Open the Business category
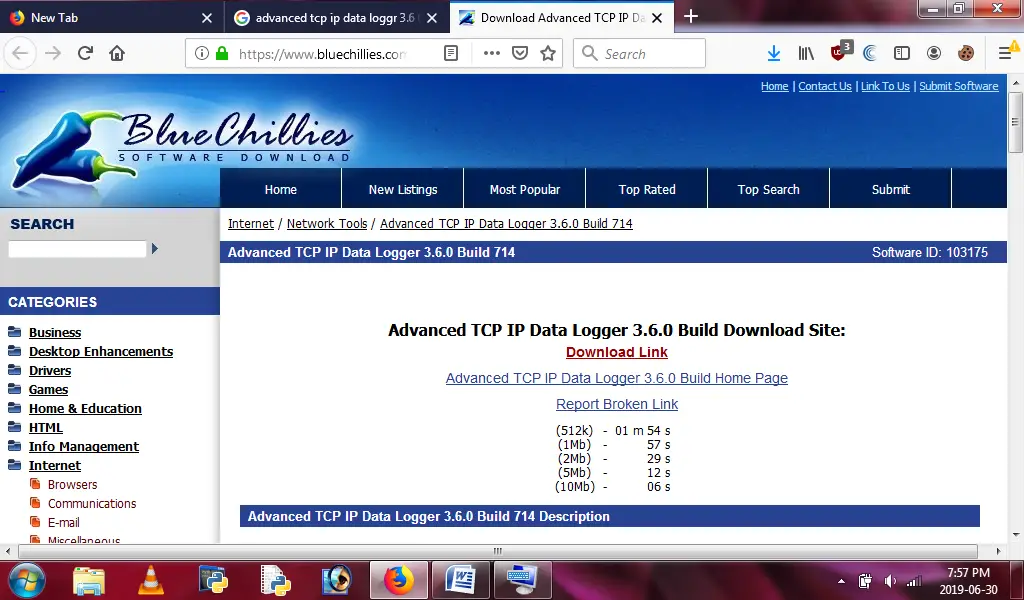The width and height of the screenshot is (1024, 600). point(55,332)
